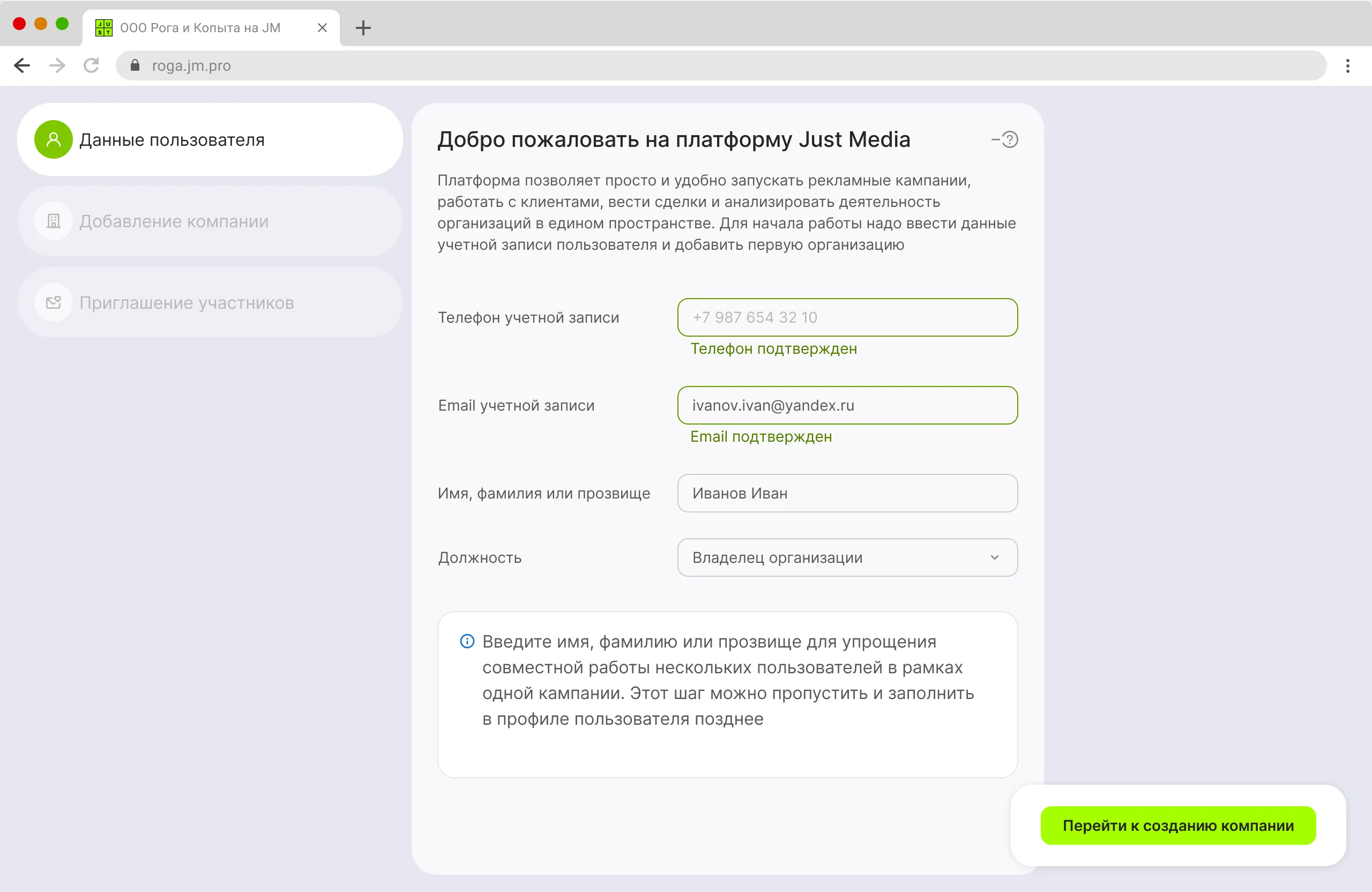This screenshot has height=892, width=1372.
Task: Click the Телефон подтвержден confirmation text
Action: click(773, 348)
